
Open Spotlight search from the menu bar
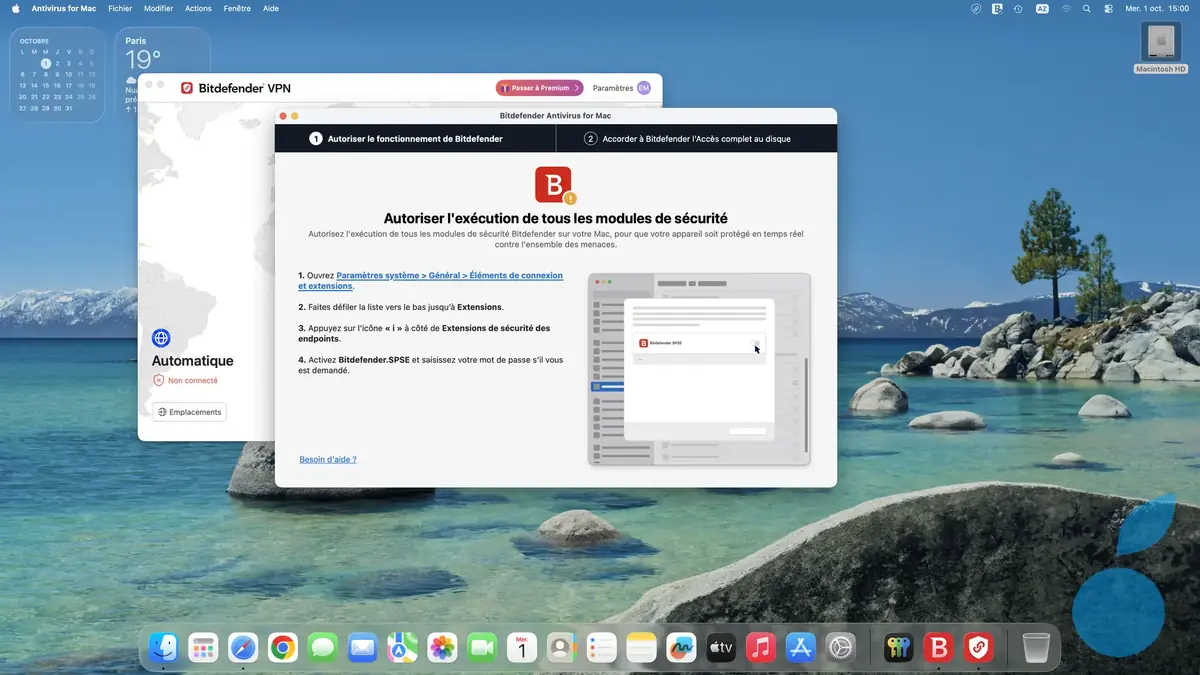1086,8
